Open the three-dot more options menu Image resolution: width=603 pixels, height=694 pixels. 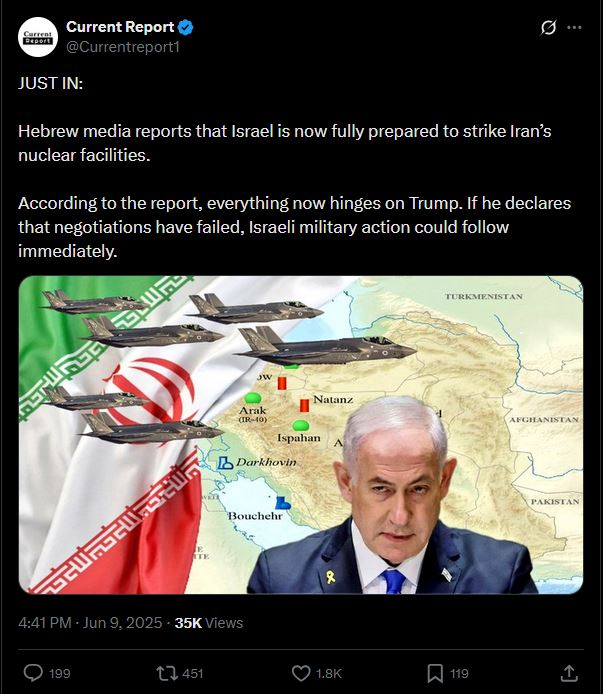[574, 27]
